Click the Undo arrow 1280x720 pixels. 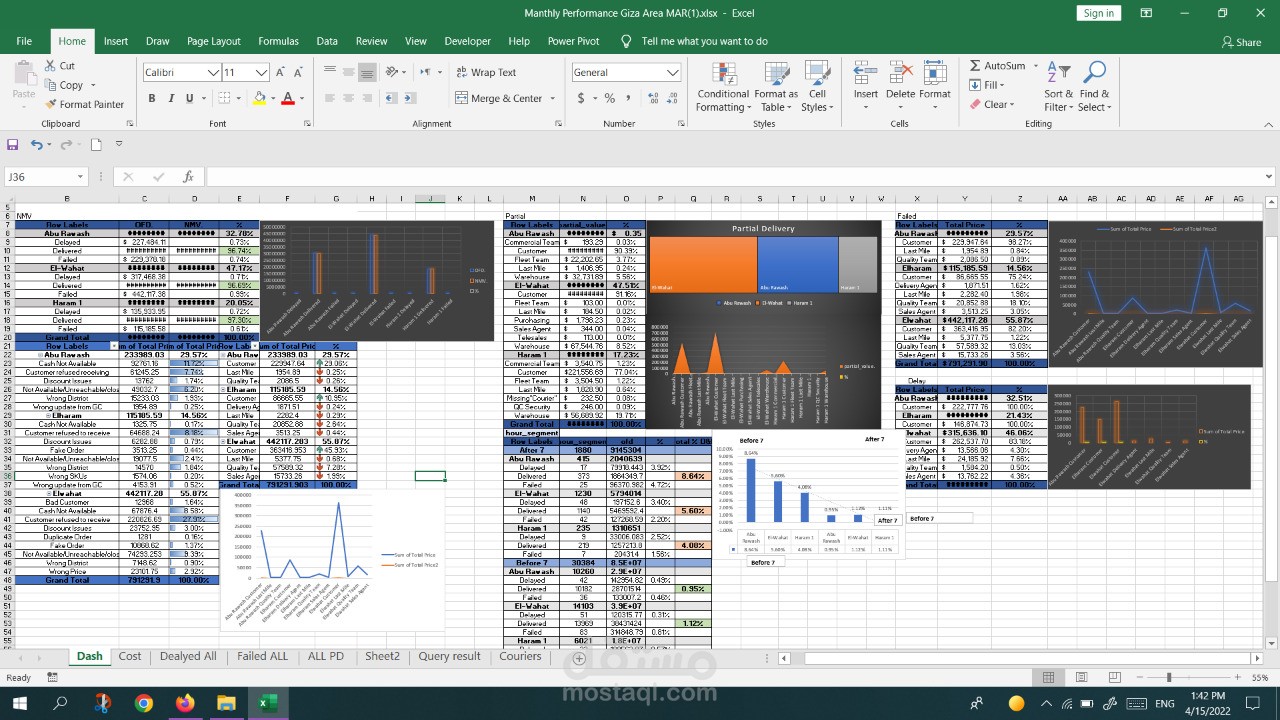pyautogui.click(x=36, y=144)
